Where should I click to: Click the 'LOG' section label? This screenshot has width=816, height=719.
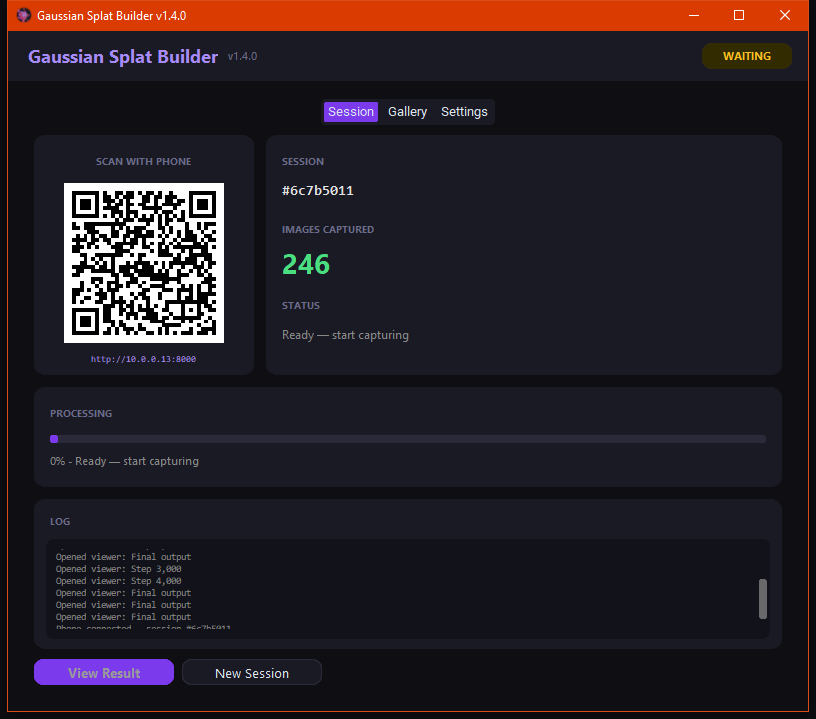point(60,521)
